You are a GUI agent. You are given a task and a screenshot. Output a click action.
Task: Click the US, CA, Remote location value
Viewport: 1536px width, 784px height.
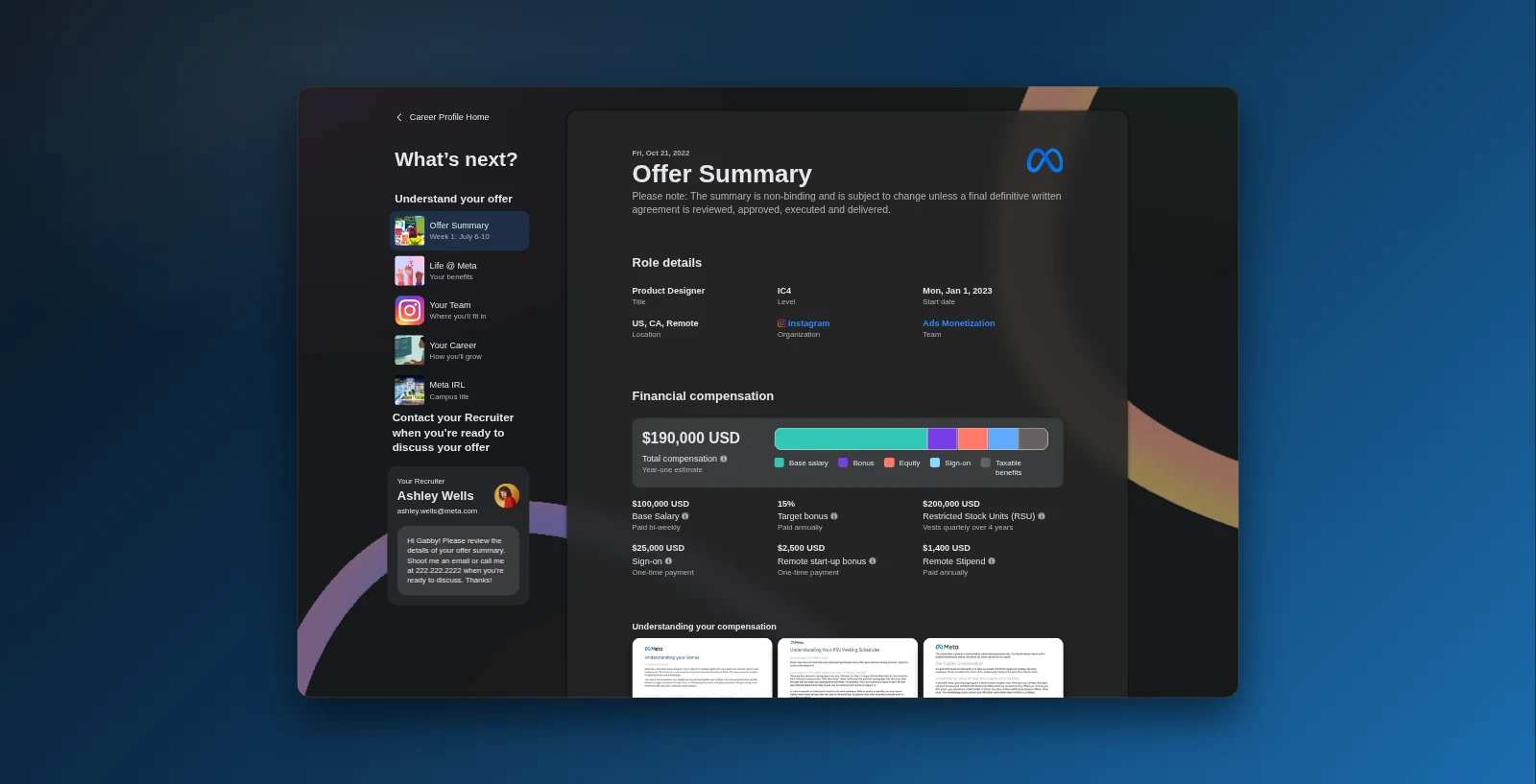tap(665, 323)
